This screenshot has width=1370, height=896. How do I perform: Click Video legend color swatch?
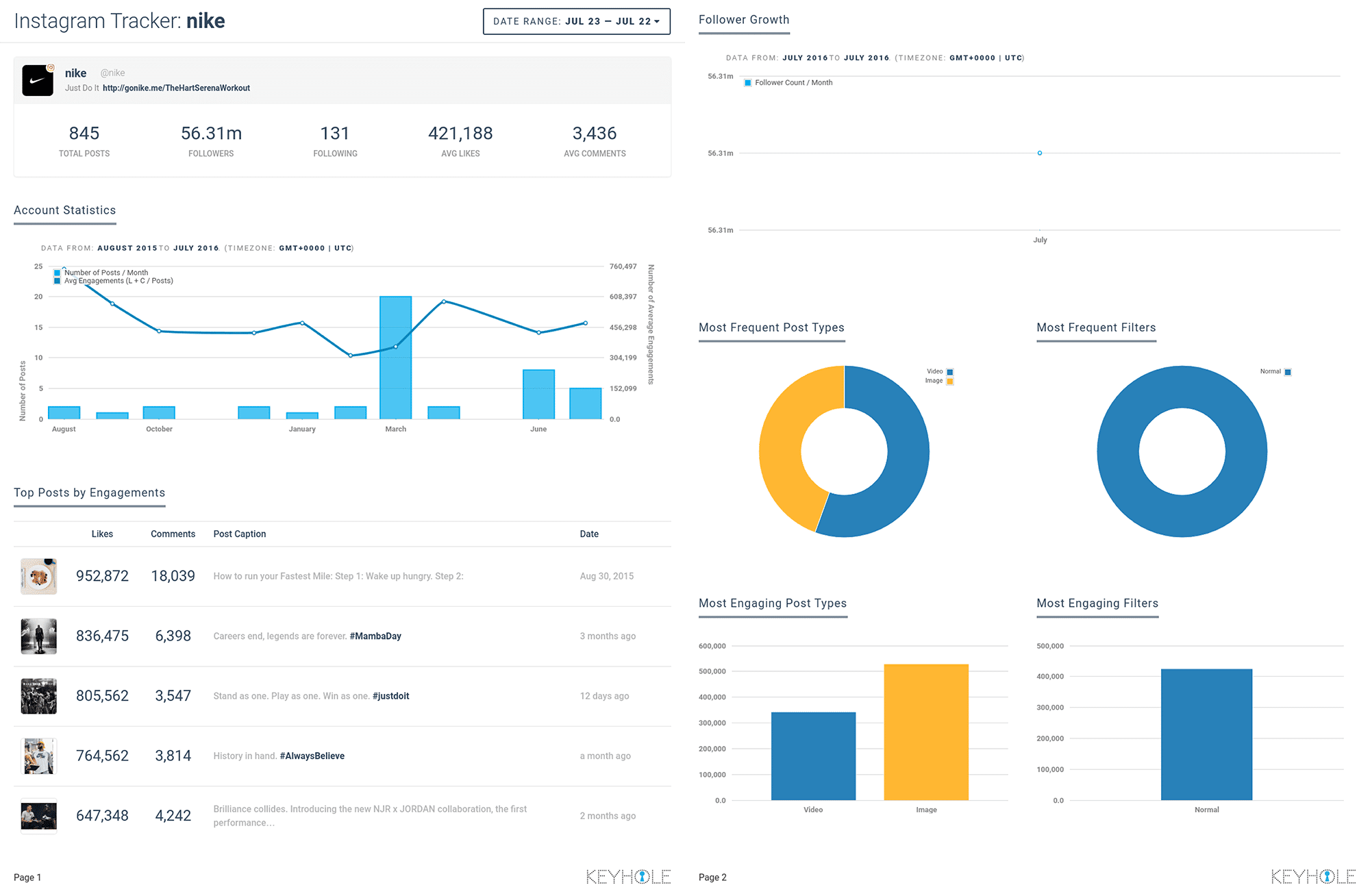click(950, 372)
